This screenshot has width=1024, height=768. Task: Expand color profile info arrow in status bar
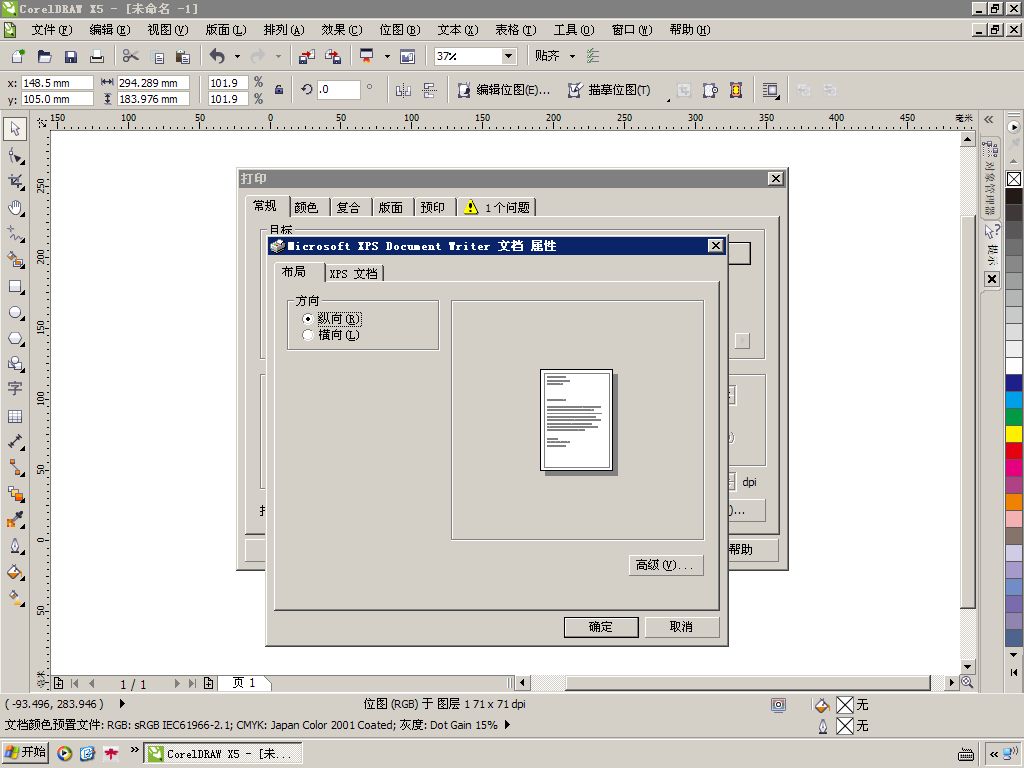point(507,725)
